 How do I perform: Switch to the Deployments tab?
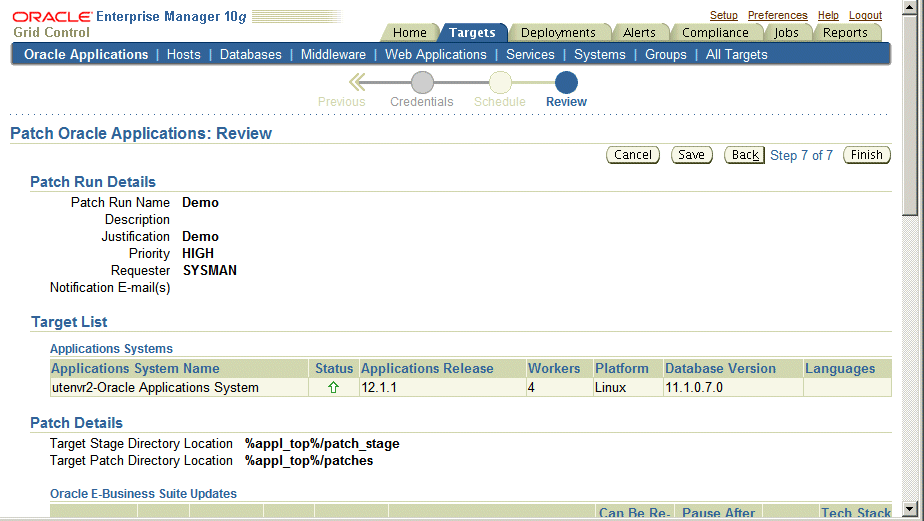(558, 32)
